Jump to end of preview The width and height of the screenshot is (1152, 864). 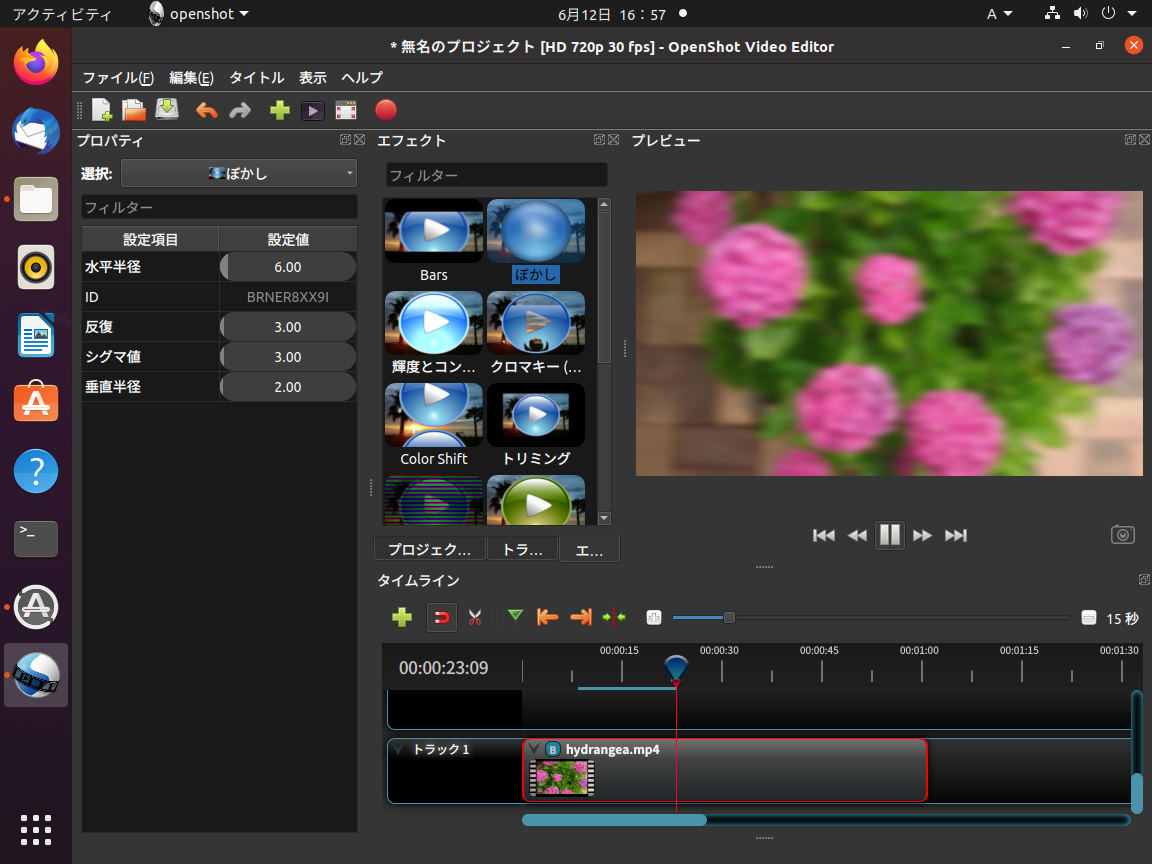click(x=956, y=536)
